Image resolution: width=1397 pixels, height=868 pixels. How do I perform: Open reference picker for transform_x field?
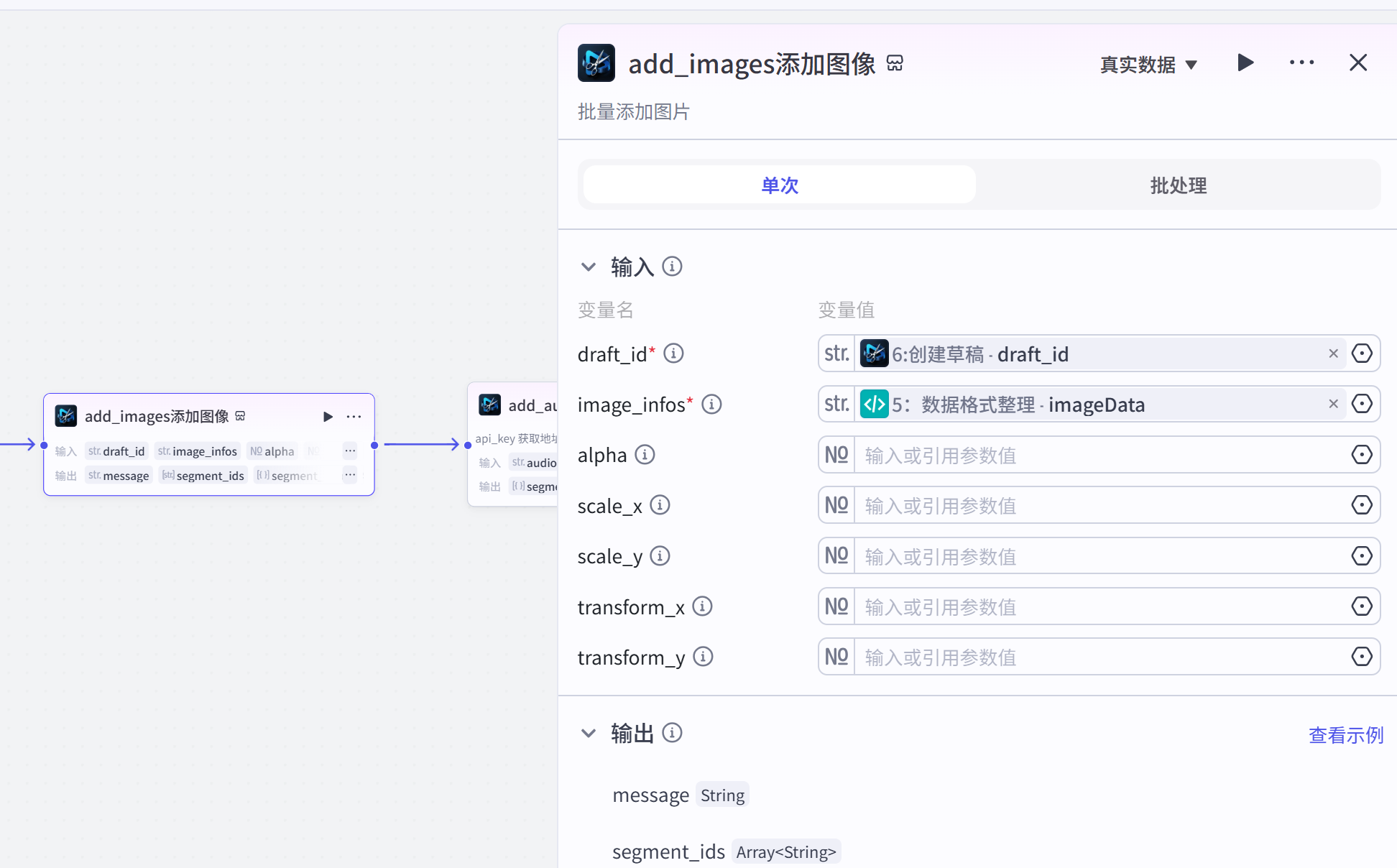click(x=1362, y=606)
